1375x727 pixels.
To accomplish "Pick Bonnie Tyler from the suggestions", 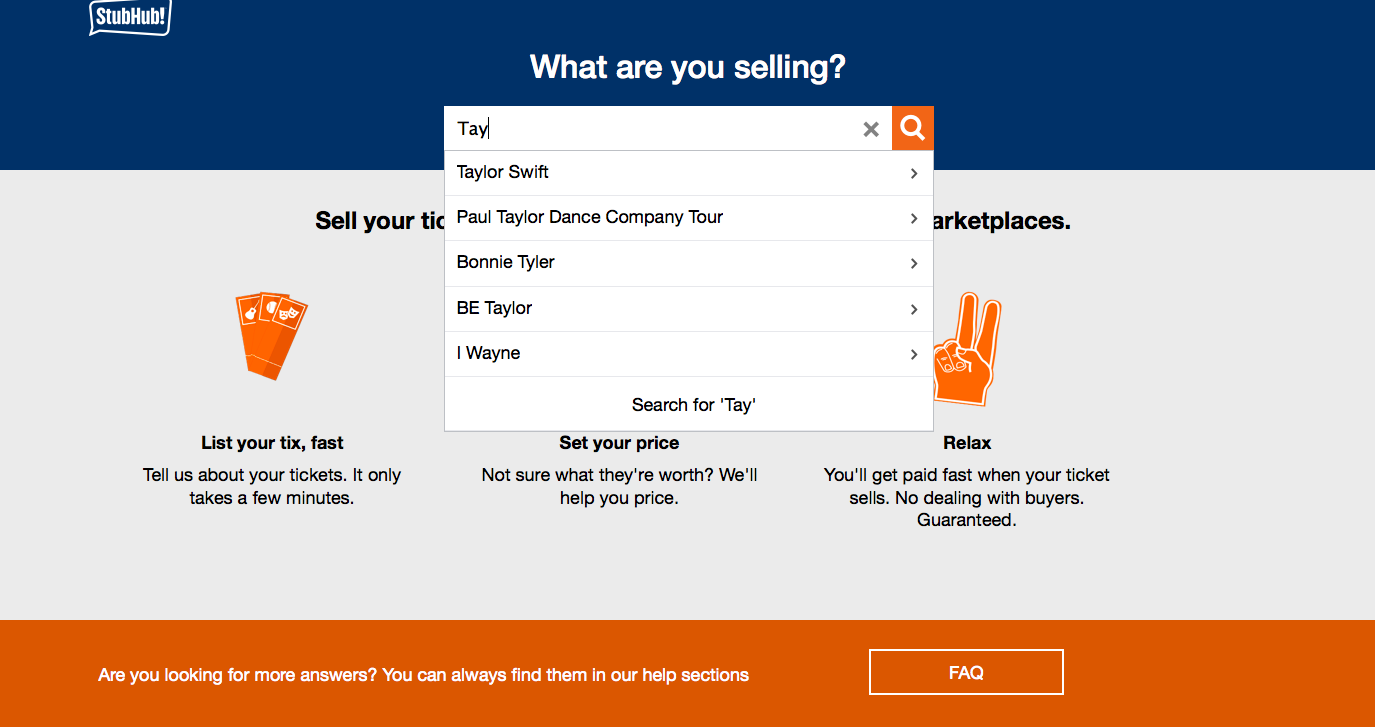I will (506, 262).
